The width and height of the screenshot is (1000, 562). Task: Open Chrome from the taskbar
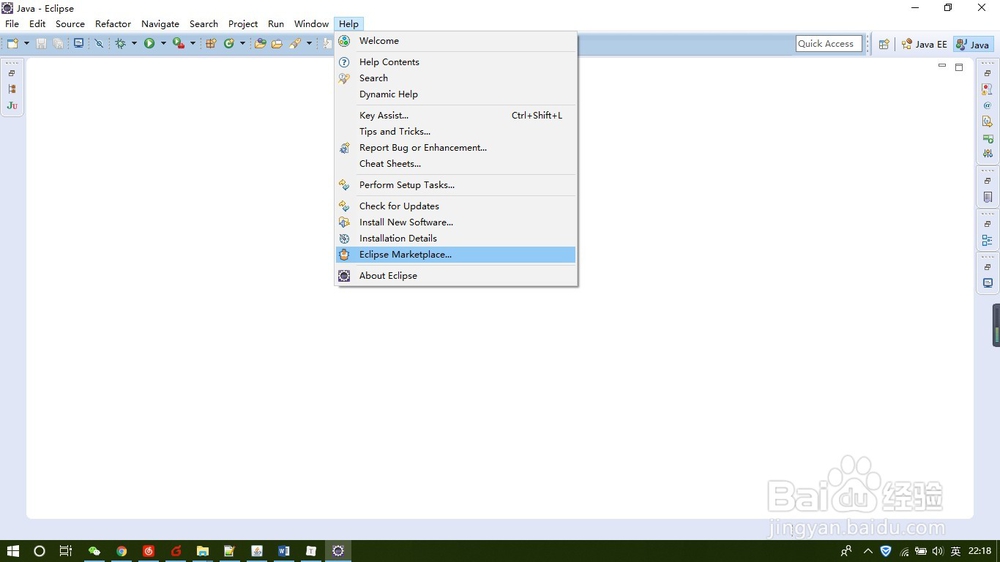(121, 551)
